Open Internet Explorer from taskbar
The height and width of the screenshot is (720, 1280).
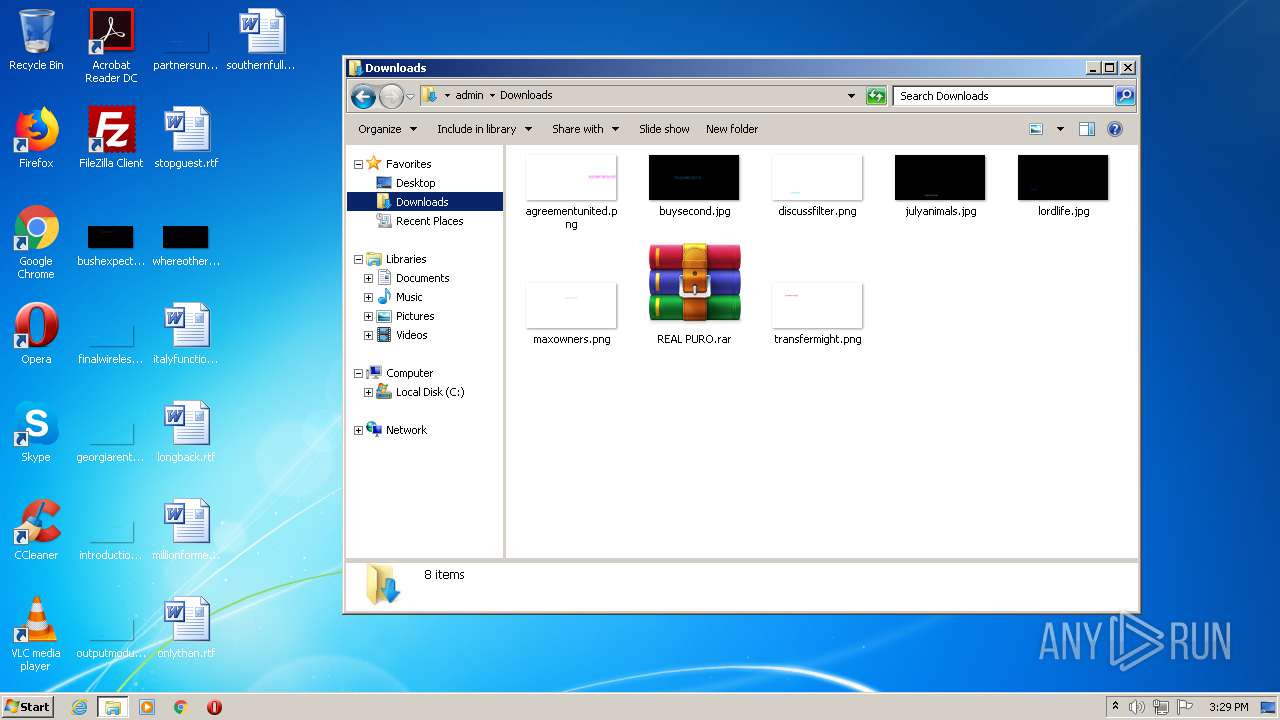[x=80, y=707]
